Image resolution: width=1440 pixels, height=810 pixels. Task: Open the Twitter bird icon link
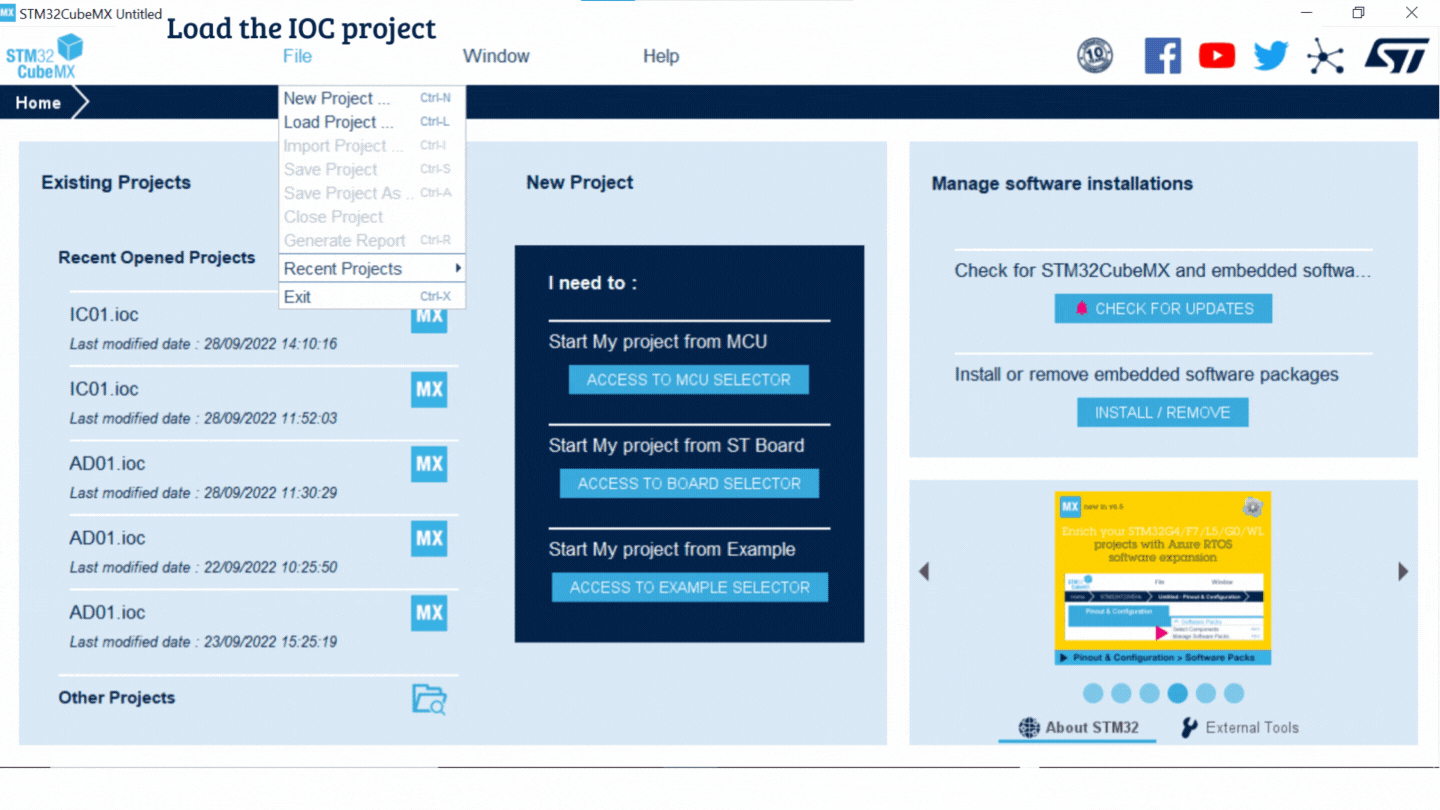pyautogui.click(x=1271, y=56)
